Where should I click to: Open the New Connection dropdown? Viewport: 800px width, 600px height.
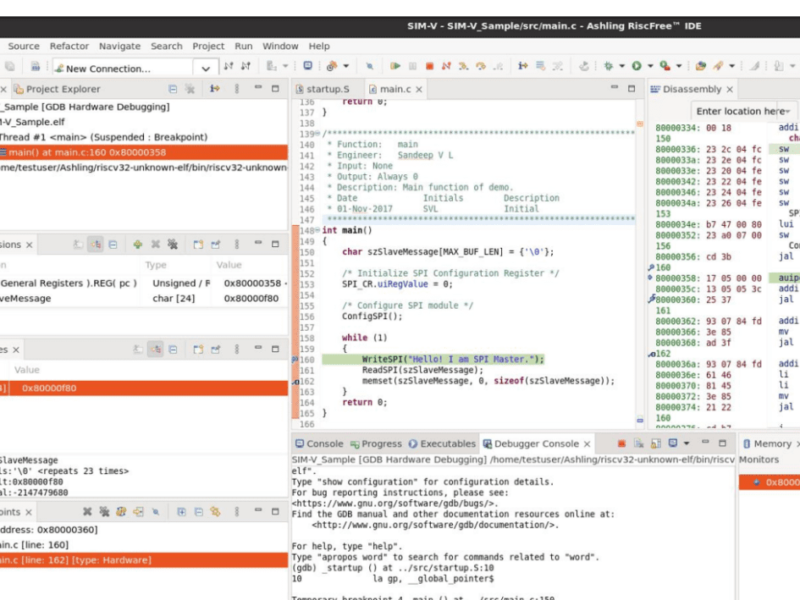205,68
